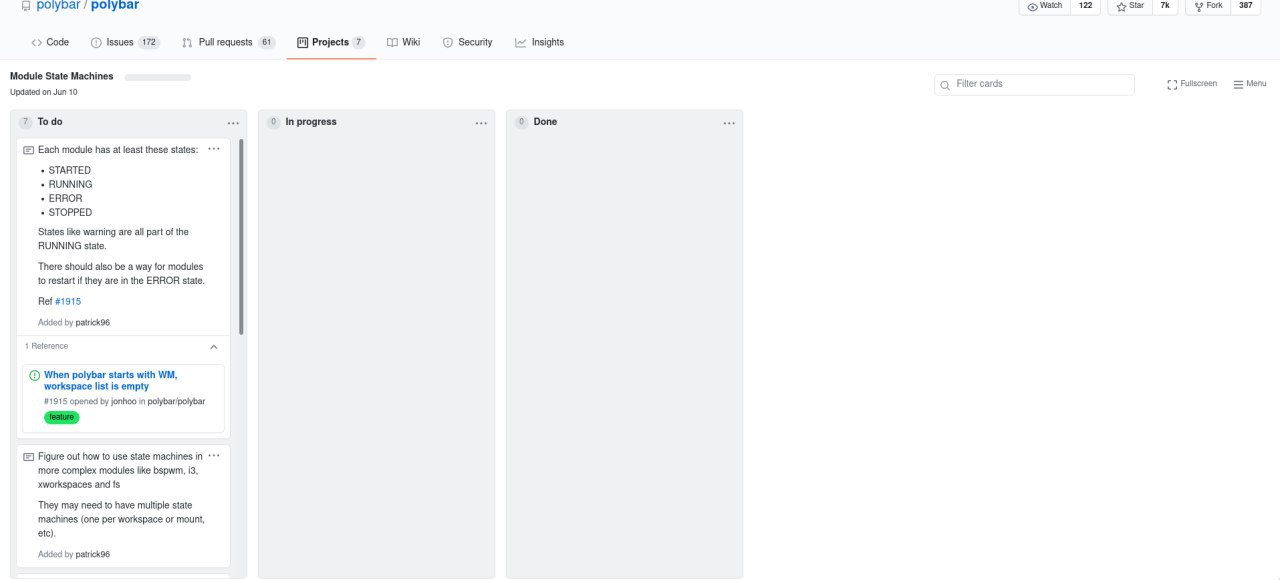This screenshot has width=1280, height=580.
Task: Click 'patrick96' on the 'Figure out how' card
Action: pyautogui.click(x=93, y=554)
